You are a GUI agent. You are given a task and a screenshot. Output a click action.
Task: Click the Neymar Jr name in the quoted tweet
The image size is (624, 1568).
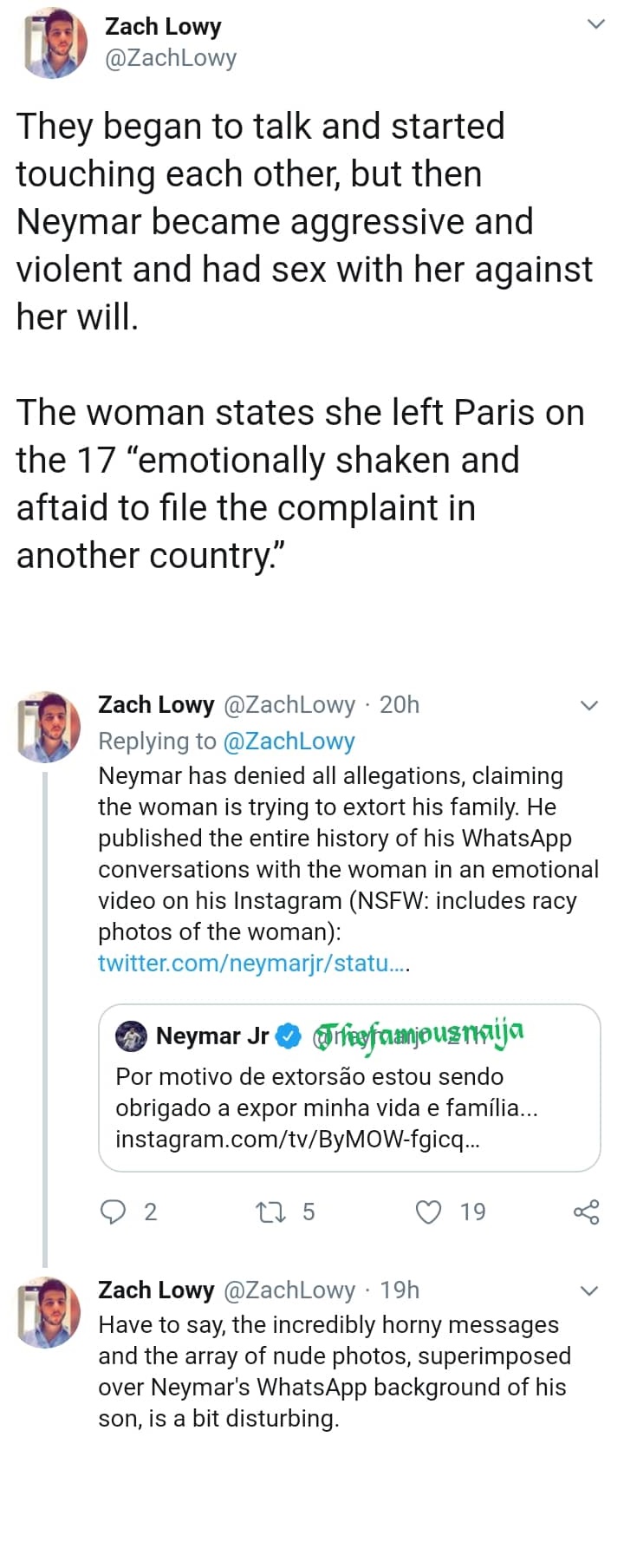pyautogui.click(x=212, y=1036)
